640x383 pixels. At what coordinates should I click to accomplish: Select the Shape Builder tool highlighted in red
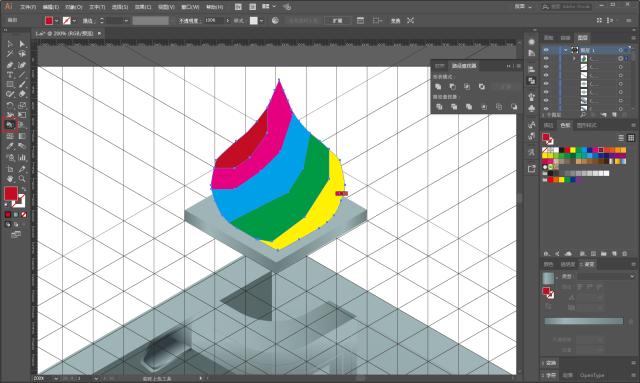pos(10,124)
